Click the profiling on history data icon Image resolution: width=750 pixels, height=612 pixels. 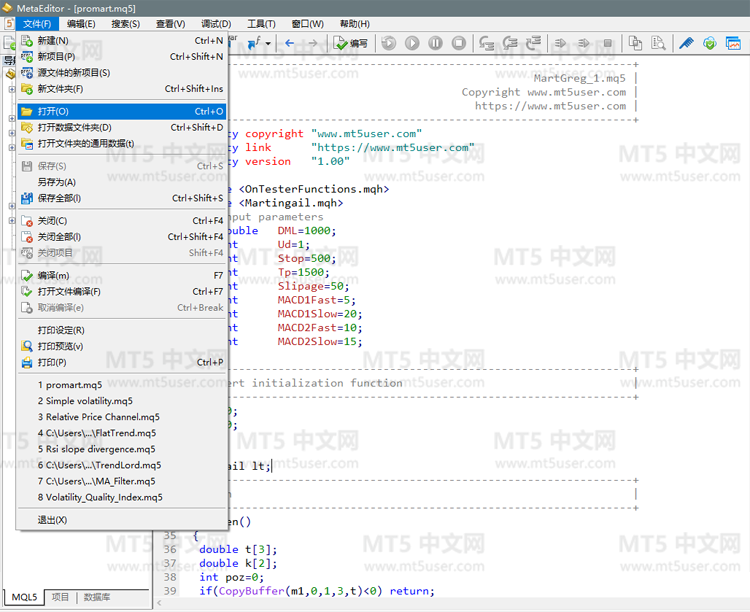pos(584,44)
